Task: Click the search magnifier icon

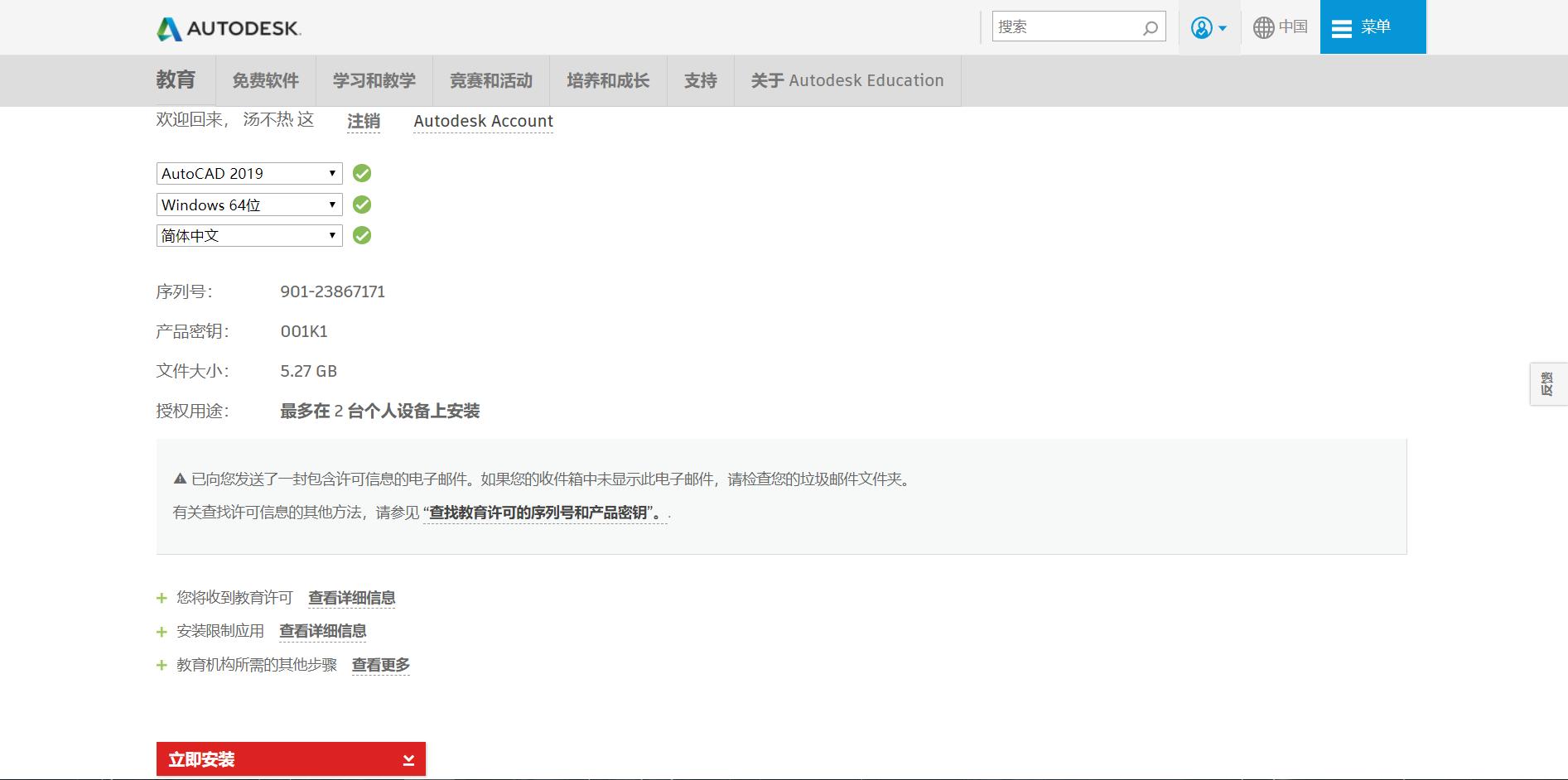Action: coord(1151,27)
